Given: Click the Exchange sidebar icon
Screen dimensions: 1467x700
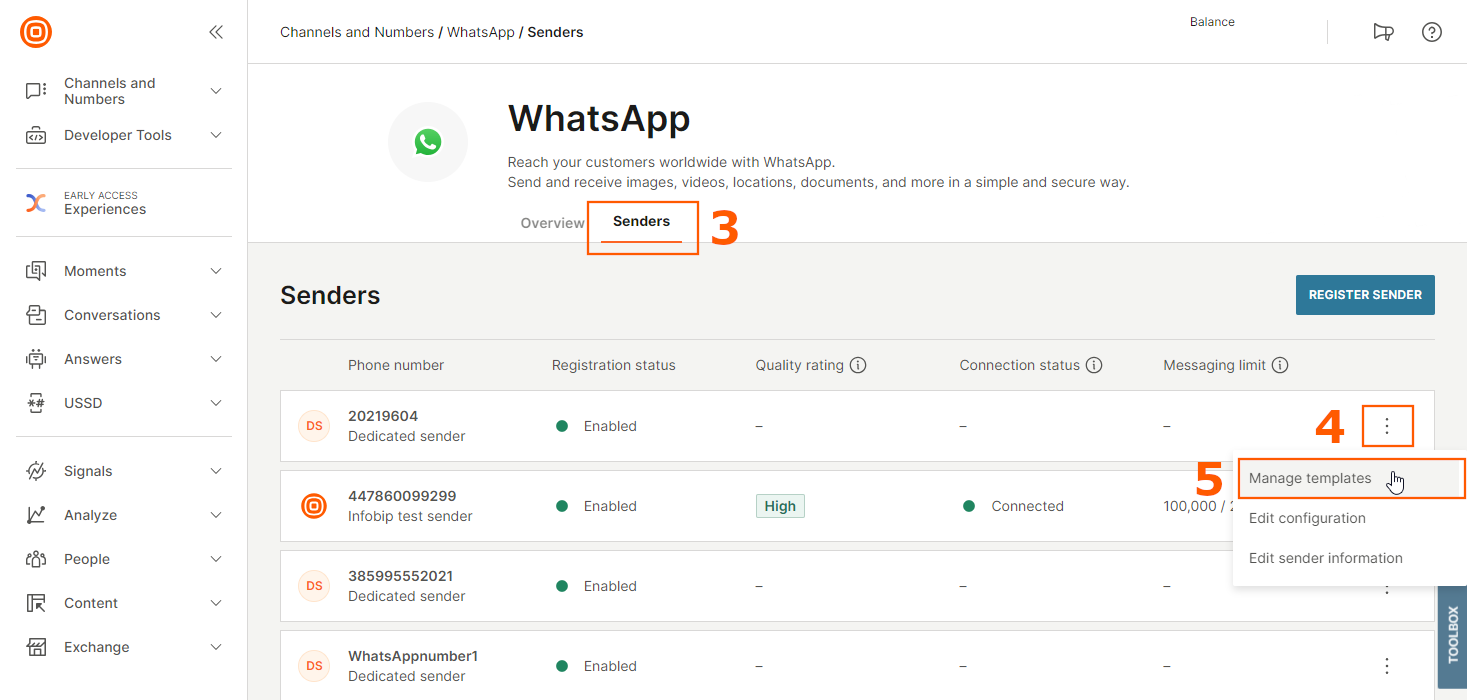Looking at the screenshot, I should pos(36,647).
